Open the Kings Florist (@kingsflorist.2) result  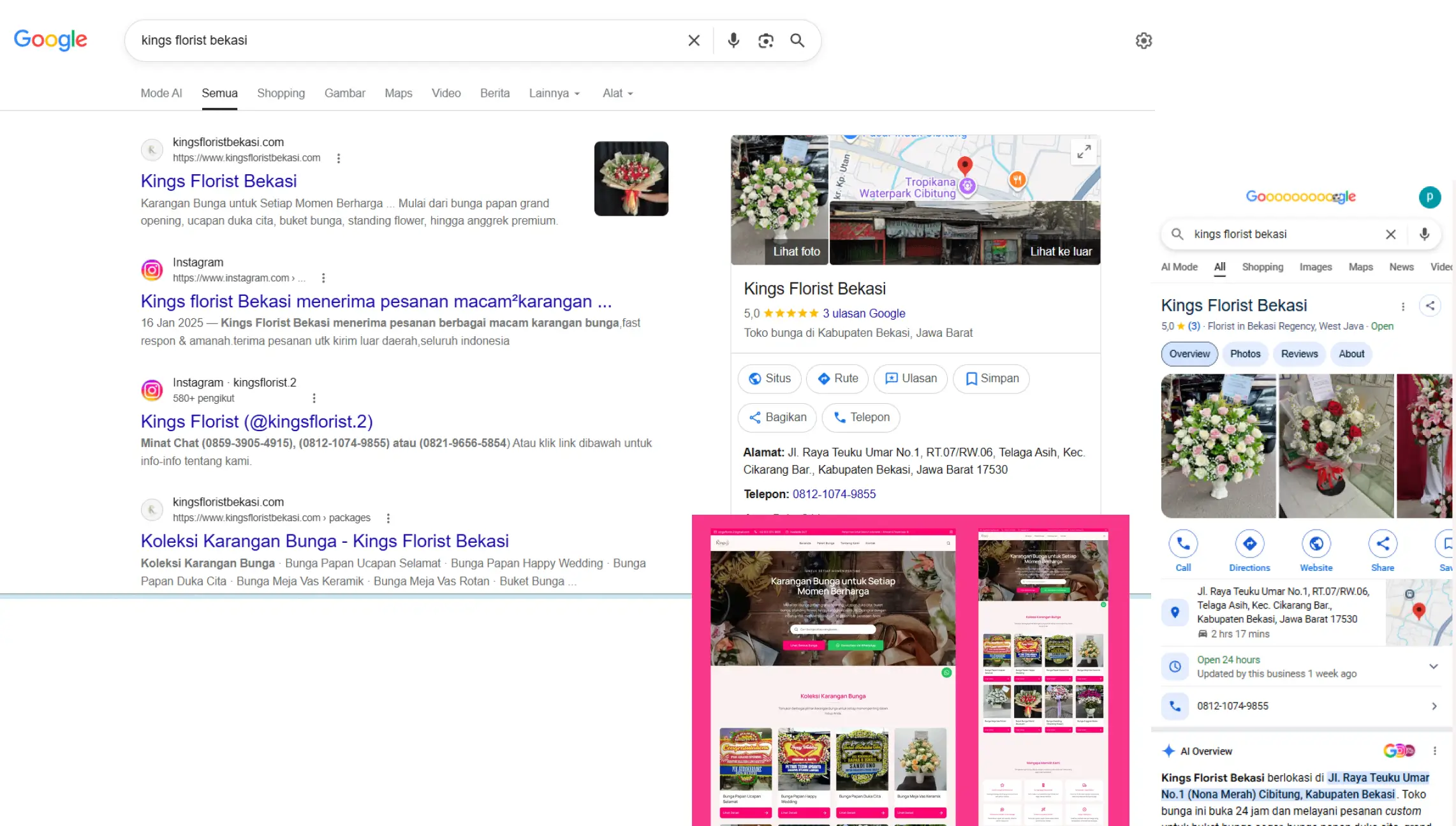pos(257,422)
